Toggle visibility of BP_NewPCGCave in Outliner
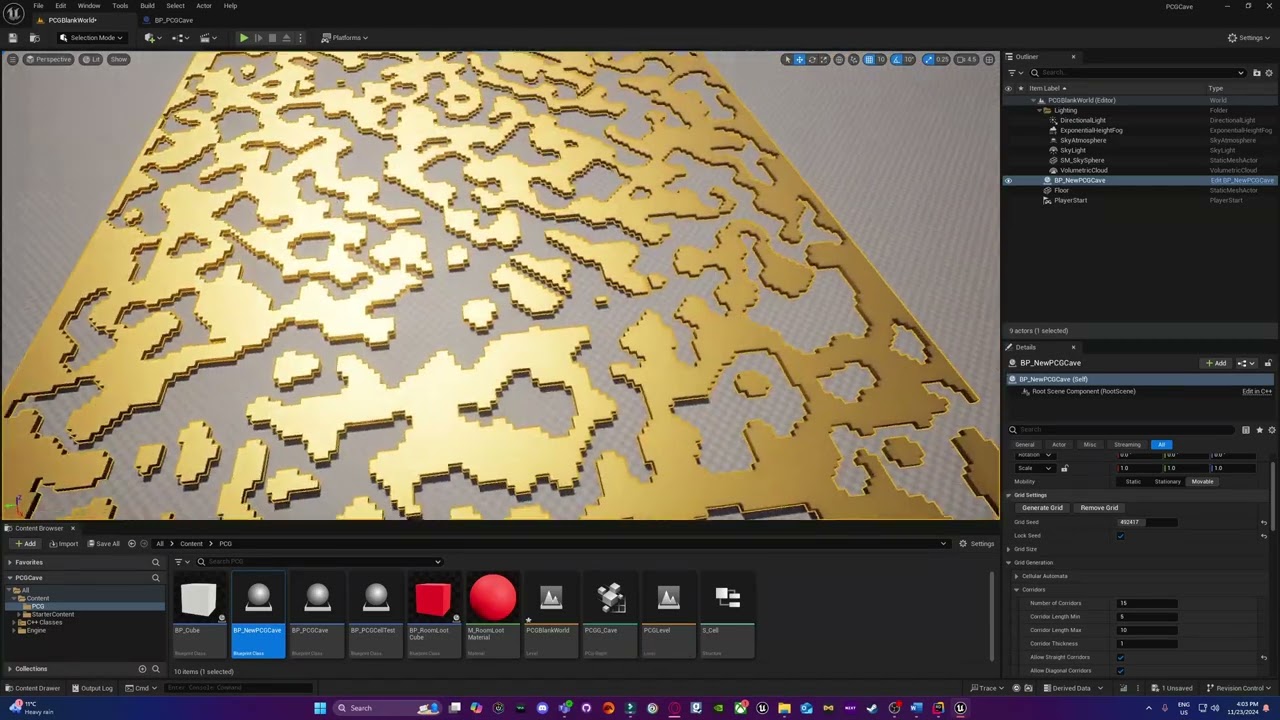This screenshot has width=1280, height=720. pos(1008,181)
